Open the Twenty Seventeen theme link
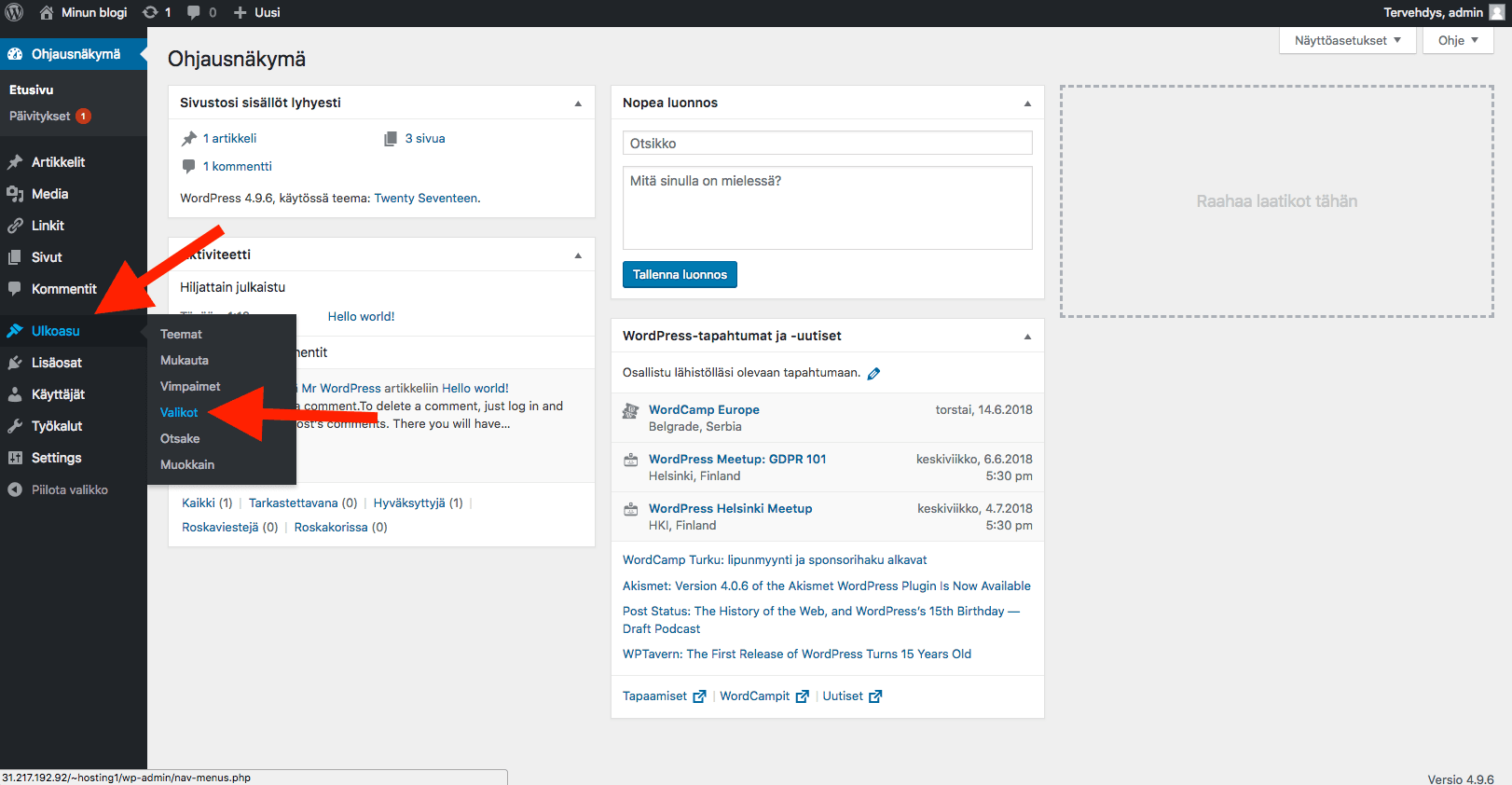This screenshot has height=785, width=1512. click(426, 198)
